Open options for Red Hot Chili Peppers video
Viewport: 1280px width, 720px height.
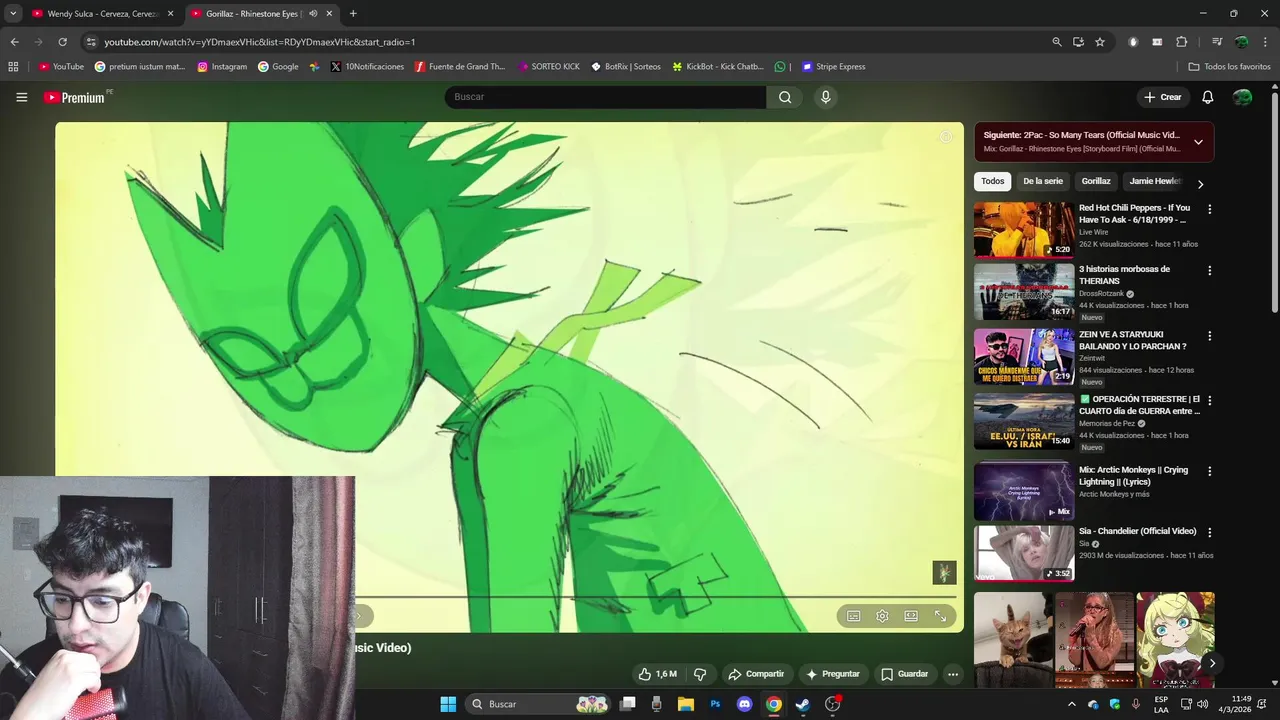pos(1209,210)
